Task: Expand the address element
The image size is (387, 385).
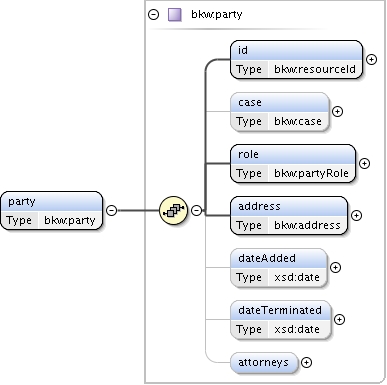Action: (356, 215)
